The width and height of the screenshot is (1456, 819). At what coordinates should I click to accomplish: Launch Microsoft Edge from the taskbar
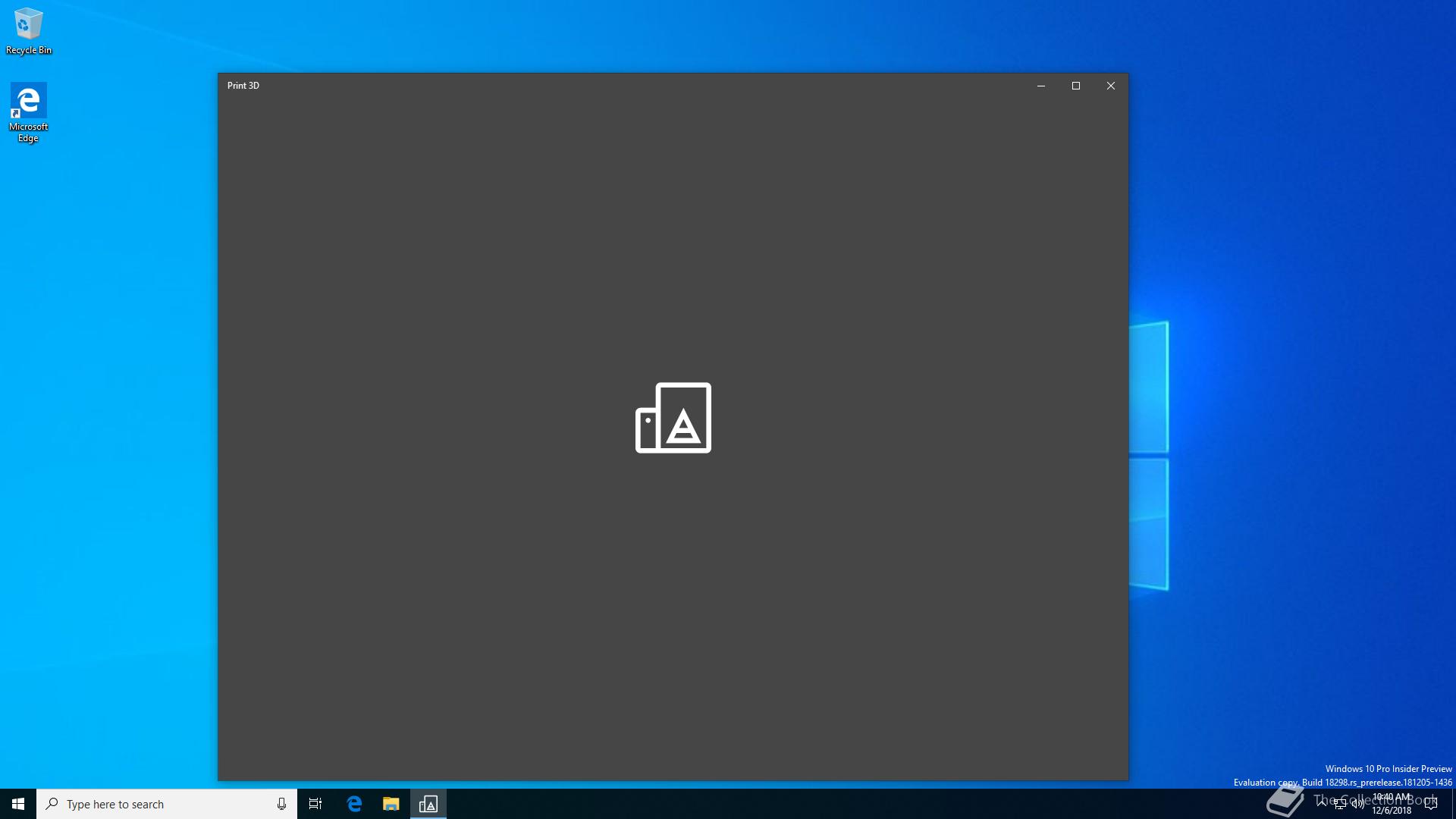(x=354, y=804)
